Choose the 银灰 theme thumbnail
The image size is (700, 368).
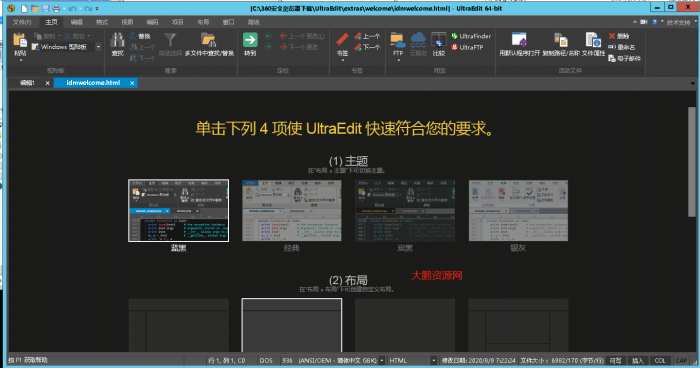pos(518,210)
